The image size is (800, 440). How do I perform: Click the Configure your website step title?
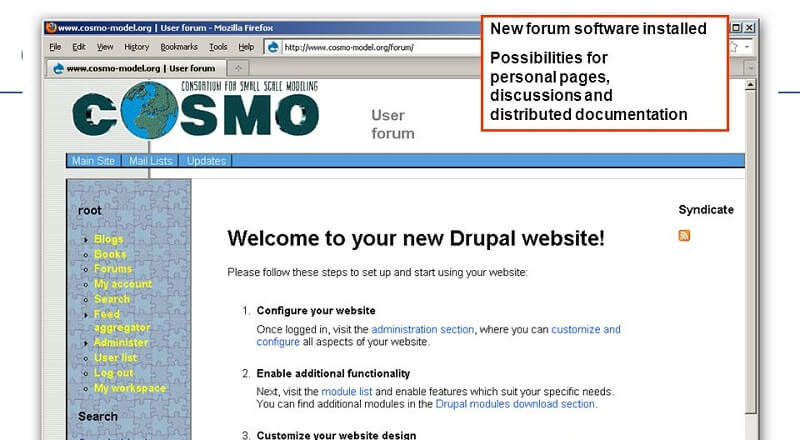tap(316, 310)
